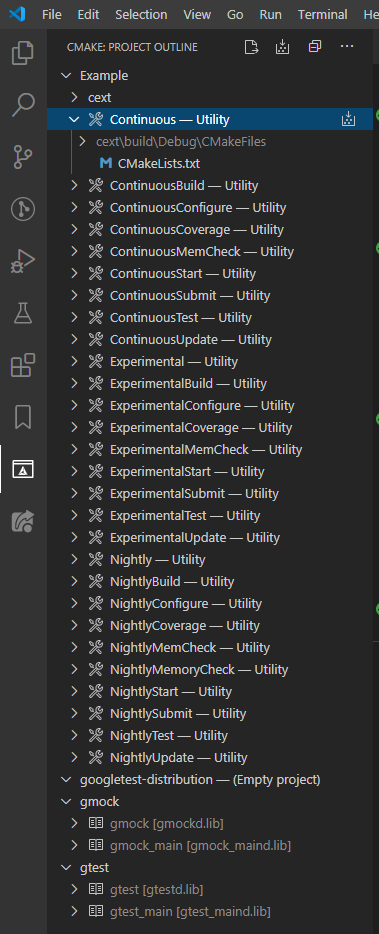Click the gmock library book icon
The image size is (379, 934).
pos(96,824)
